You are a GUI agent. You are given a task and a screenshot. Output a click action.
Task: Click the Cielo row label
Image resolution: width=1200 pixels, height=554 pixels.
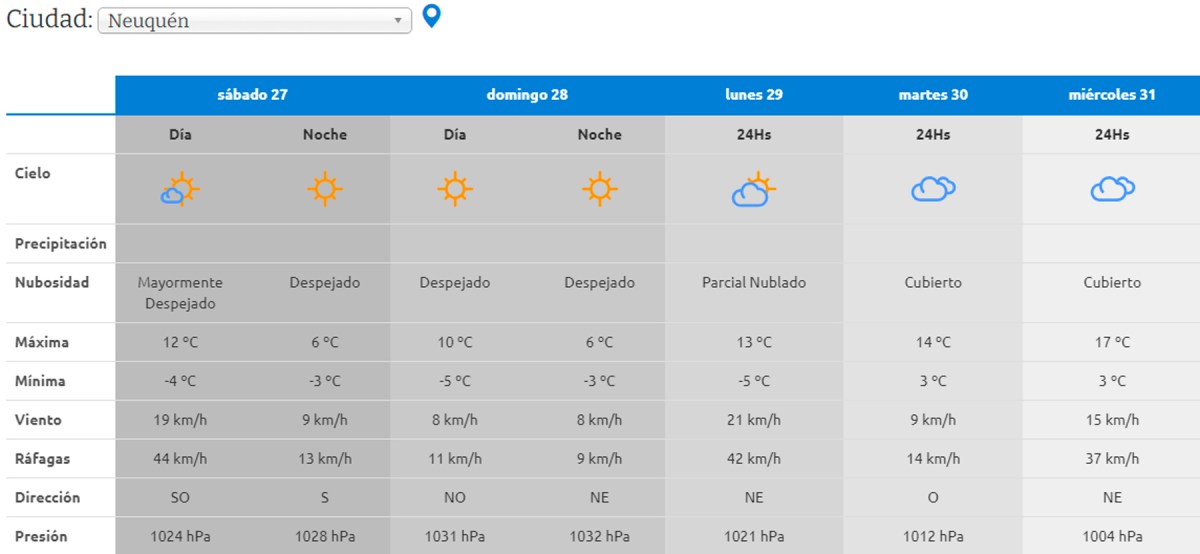coord(33,173)
